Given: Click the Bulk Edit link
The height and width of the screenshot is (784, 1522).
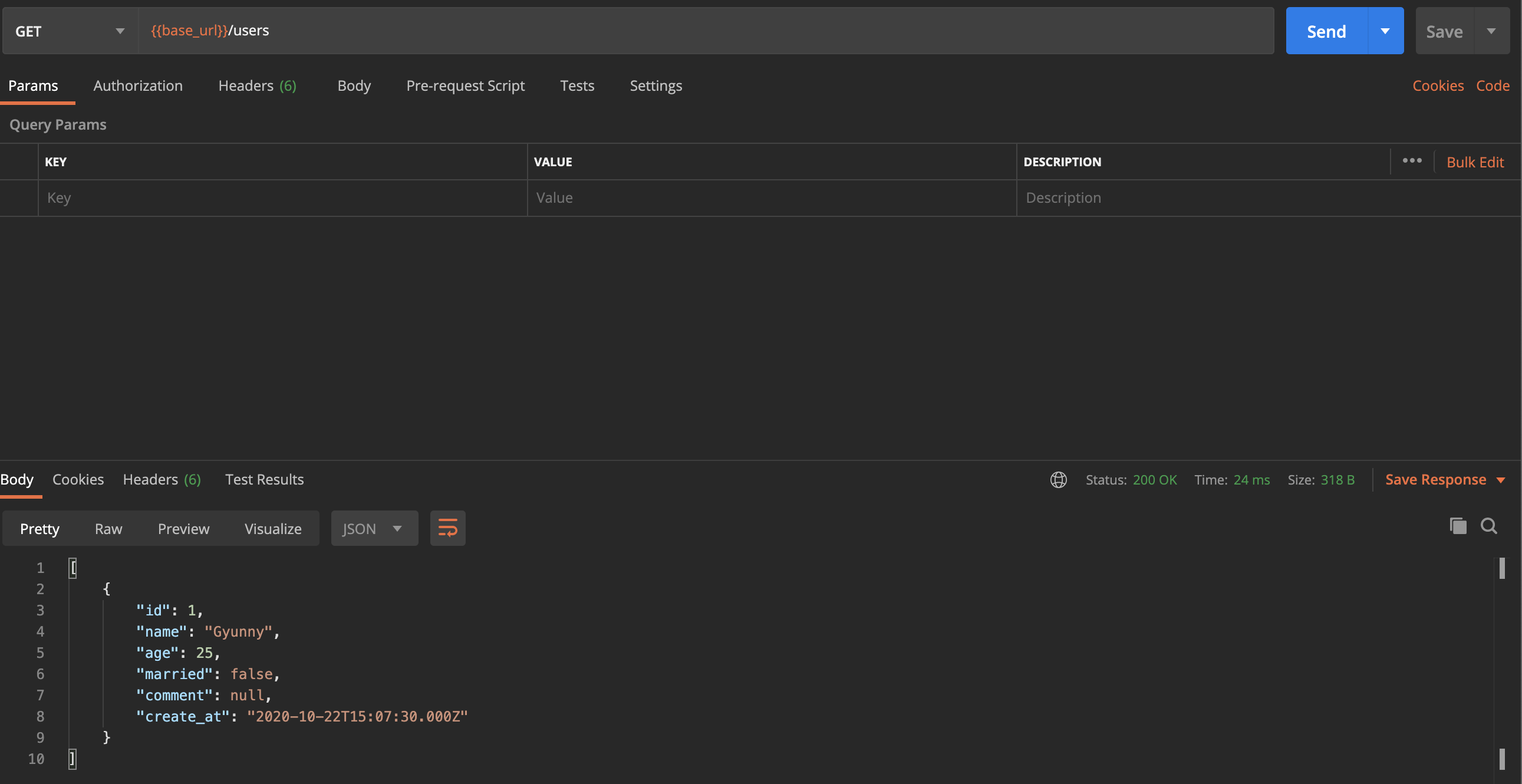Looking at the screenshot, I should pyautogui.click(x=1474, y=162).
